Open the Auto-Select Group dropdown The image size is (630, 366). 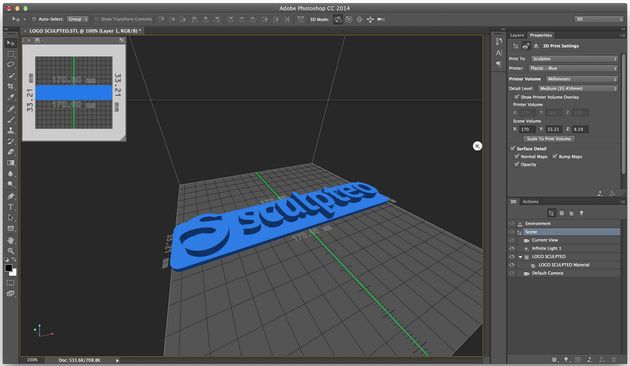click(78, 19)
